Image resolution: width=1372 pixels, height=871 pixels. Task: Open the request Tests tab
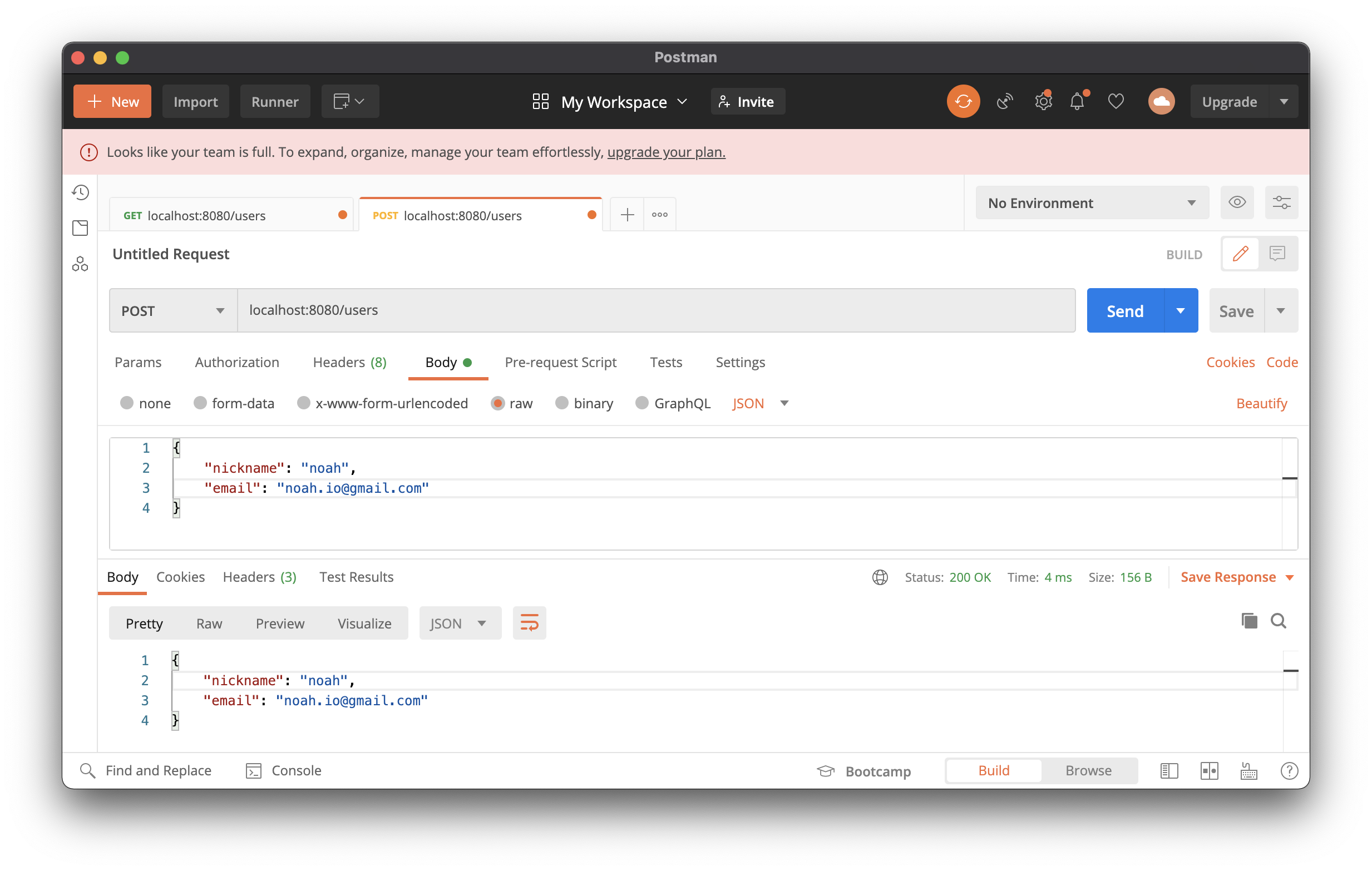(x=666, y=363)
